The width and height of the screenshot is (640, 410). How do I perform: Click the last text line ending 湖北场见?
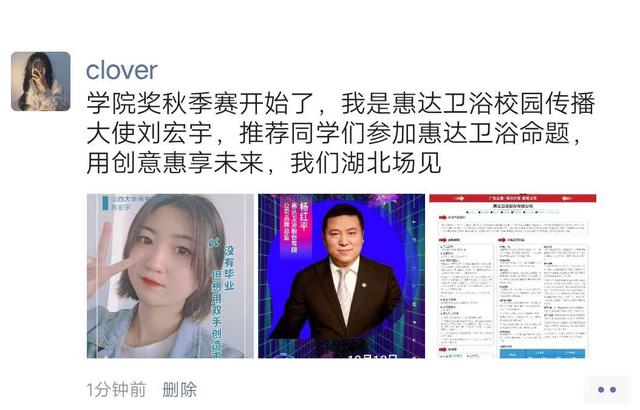tap(264, 163)
